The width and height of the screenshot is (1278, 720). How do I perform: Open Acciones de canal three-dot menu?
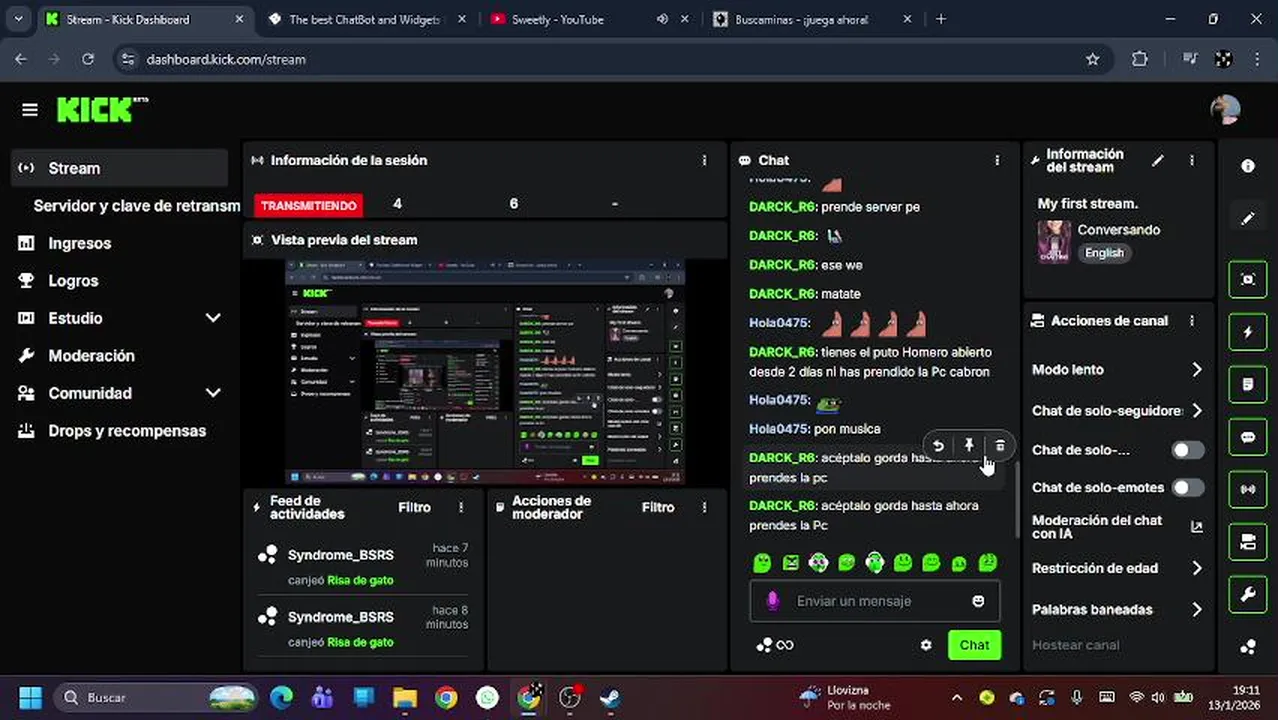click(x=1191, y=321)
